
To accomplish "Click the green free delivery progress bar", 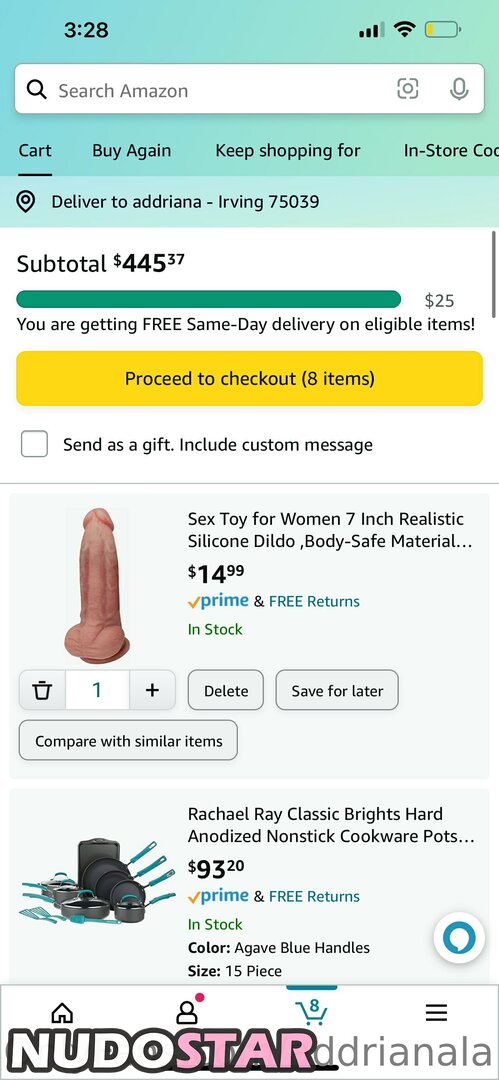I will [x=208, y=299].
